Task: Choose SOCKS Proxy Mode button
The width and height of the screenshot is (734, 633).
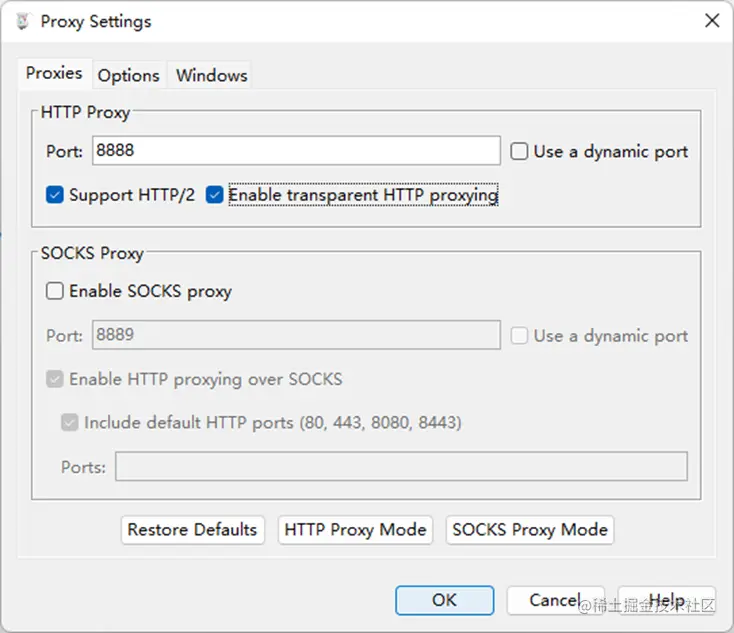Action: pyautogui.click(x=530, y=530)
